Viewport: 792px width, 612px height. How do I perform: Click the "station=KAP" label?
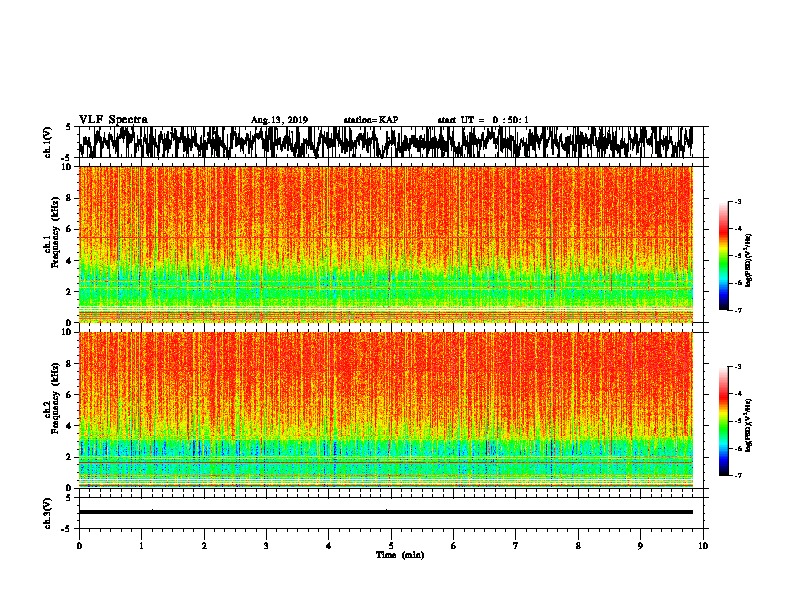click(x=371, y=120)
